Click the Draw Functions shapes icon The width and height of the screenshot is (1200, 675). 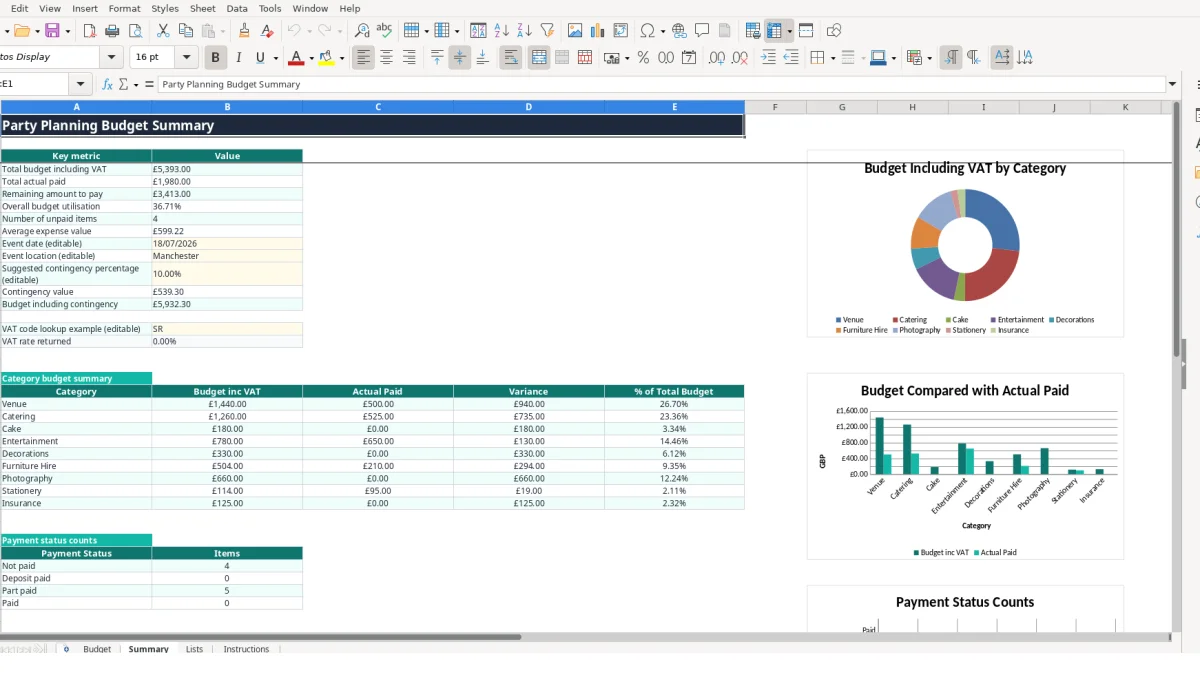[x=834, y=31]
